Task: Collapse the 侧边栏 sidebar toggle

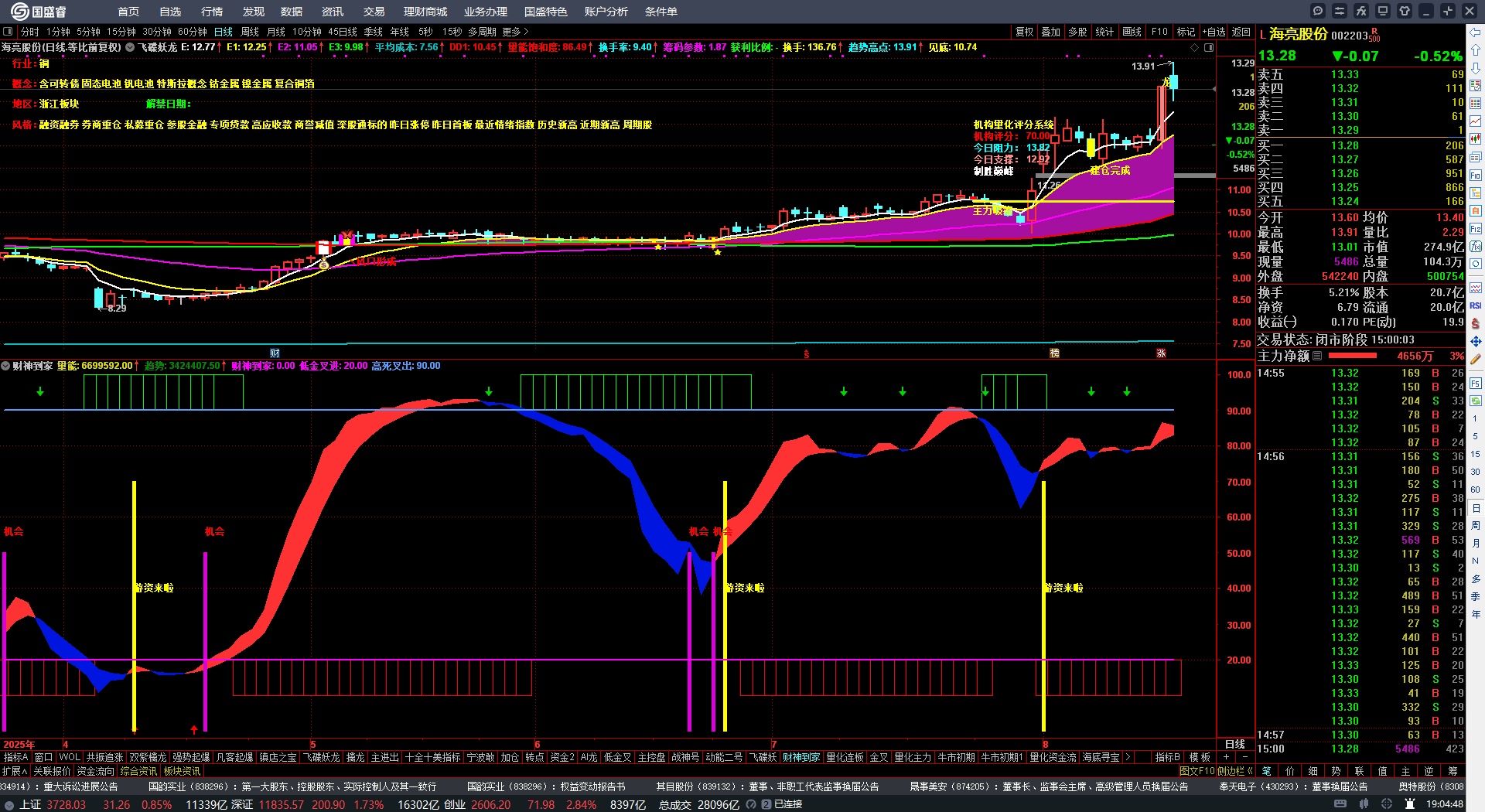Action: coord(1235,771)
